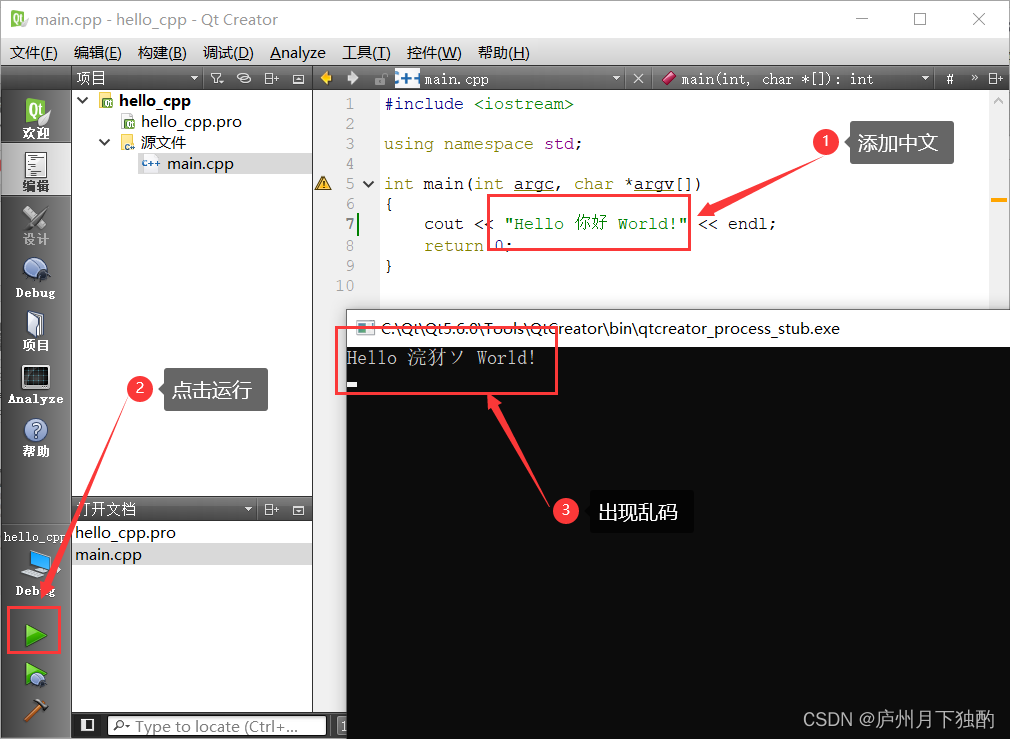
Task: Split the open documents panel
Action: (271, 510)
